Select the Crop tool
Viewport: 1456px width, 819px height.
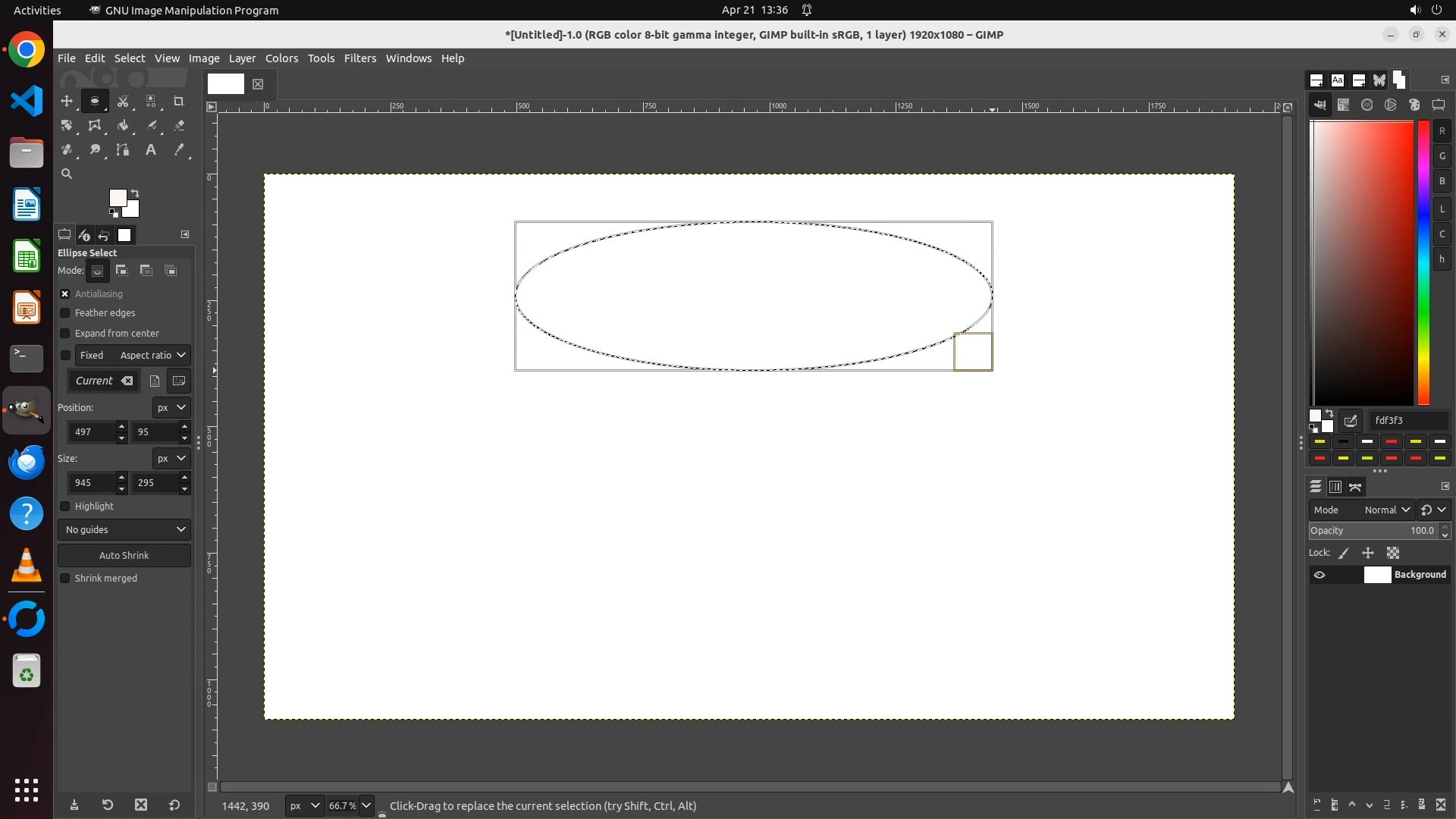[x=179, y=101]
